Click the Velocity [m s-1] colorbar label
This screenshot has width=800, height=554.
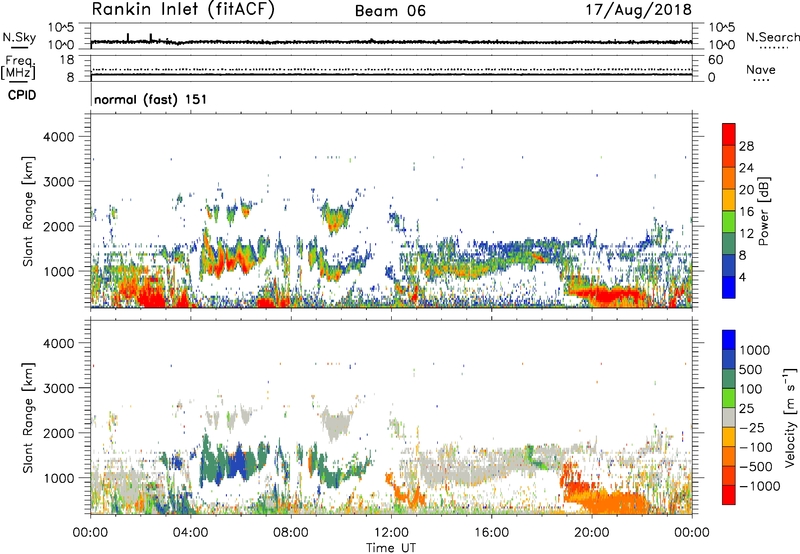pyautogui.click(x=790, y=417)
